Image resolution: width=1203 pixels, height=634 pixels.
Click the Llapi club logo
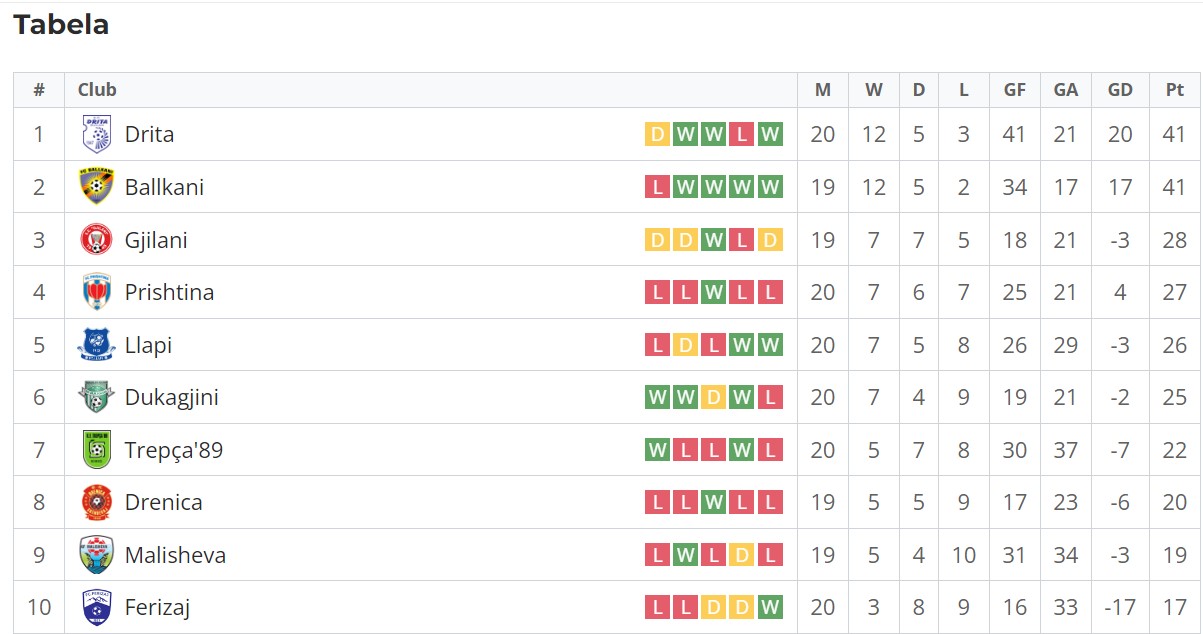pos(97,345)
